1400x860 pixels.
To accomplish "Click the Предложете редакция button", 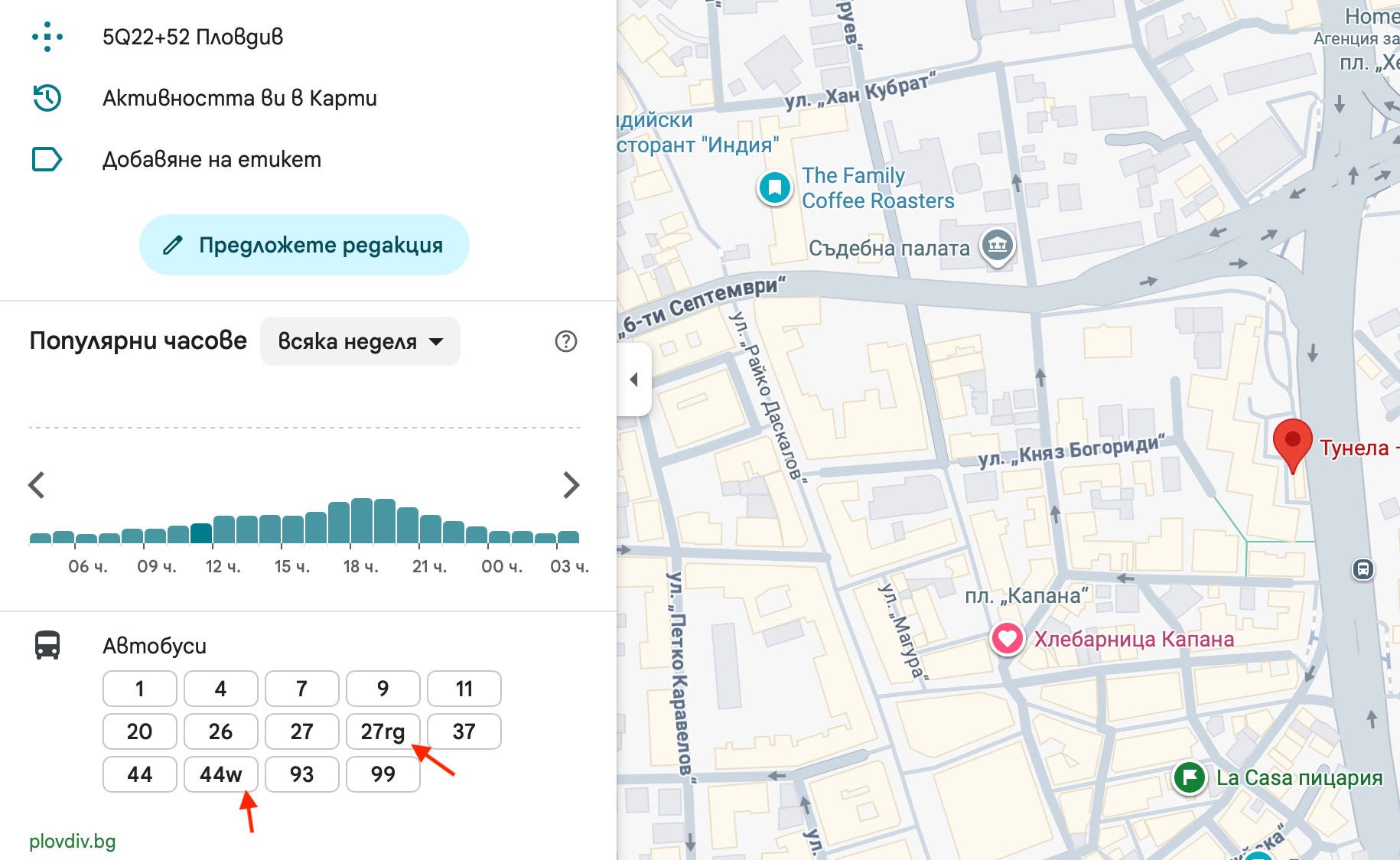I will (304, 245).
